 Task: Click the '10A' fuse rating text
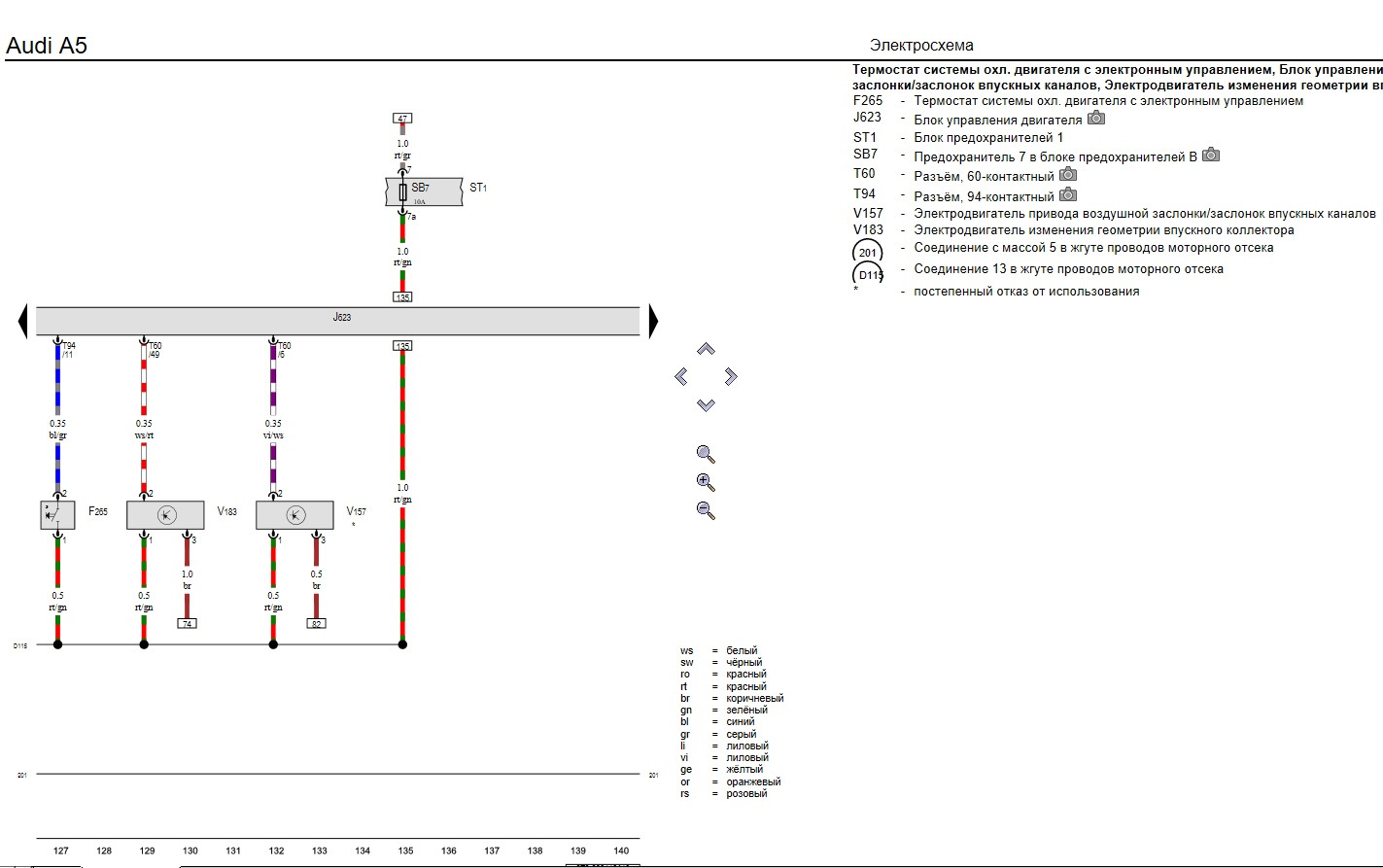coord(419,201)
